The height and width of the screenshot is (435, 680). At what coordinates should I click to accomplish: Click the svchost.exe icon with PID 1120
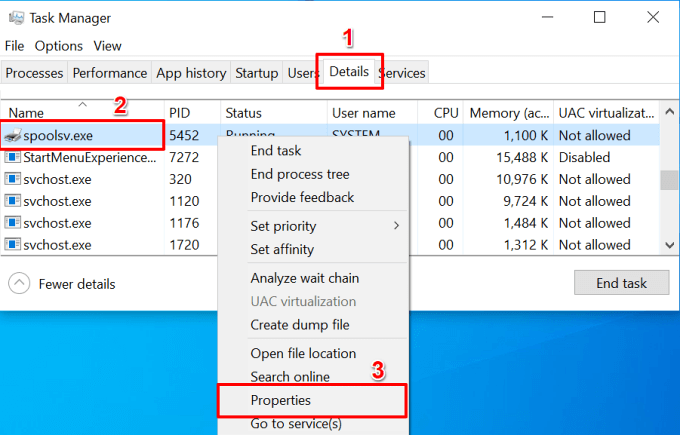coord(13,201)
